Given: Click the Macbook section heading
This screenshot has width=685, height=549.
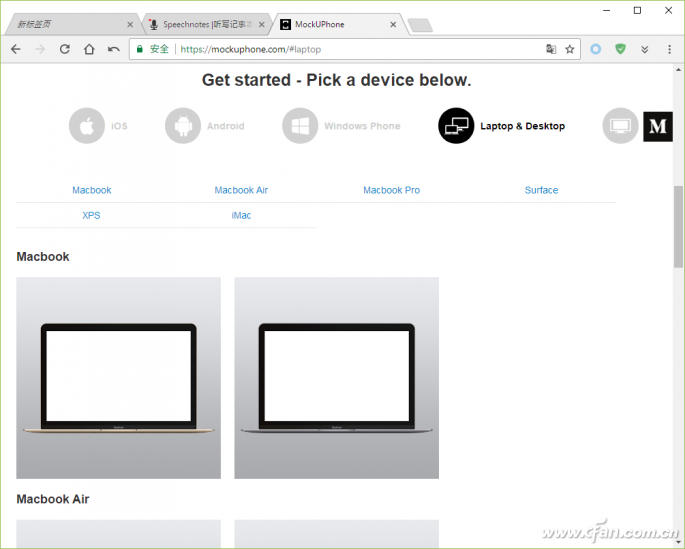Looking at the screenshot, I should tap(43, 256).
